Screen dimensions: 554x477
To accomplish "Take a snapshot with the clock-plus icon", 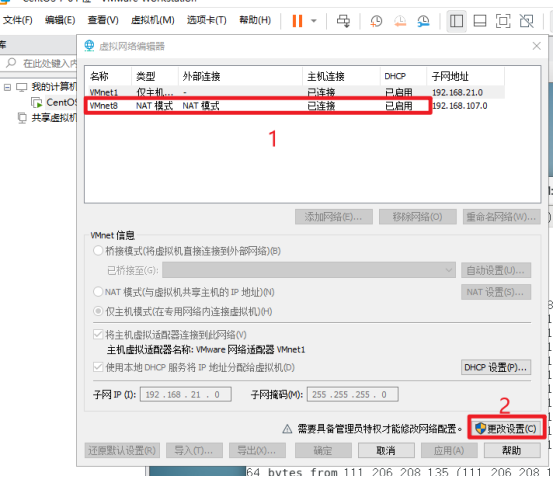I will (376, 21).
